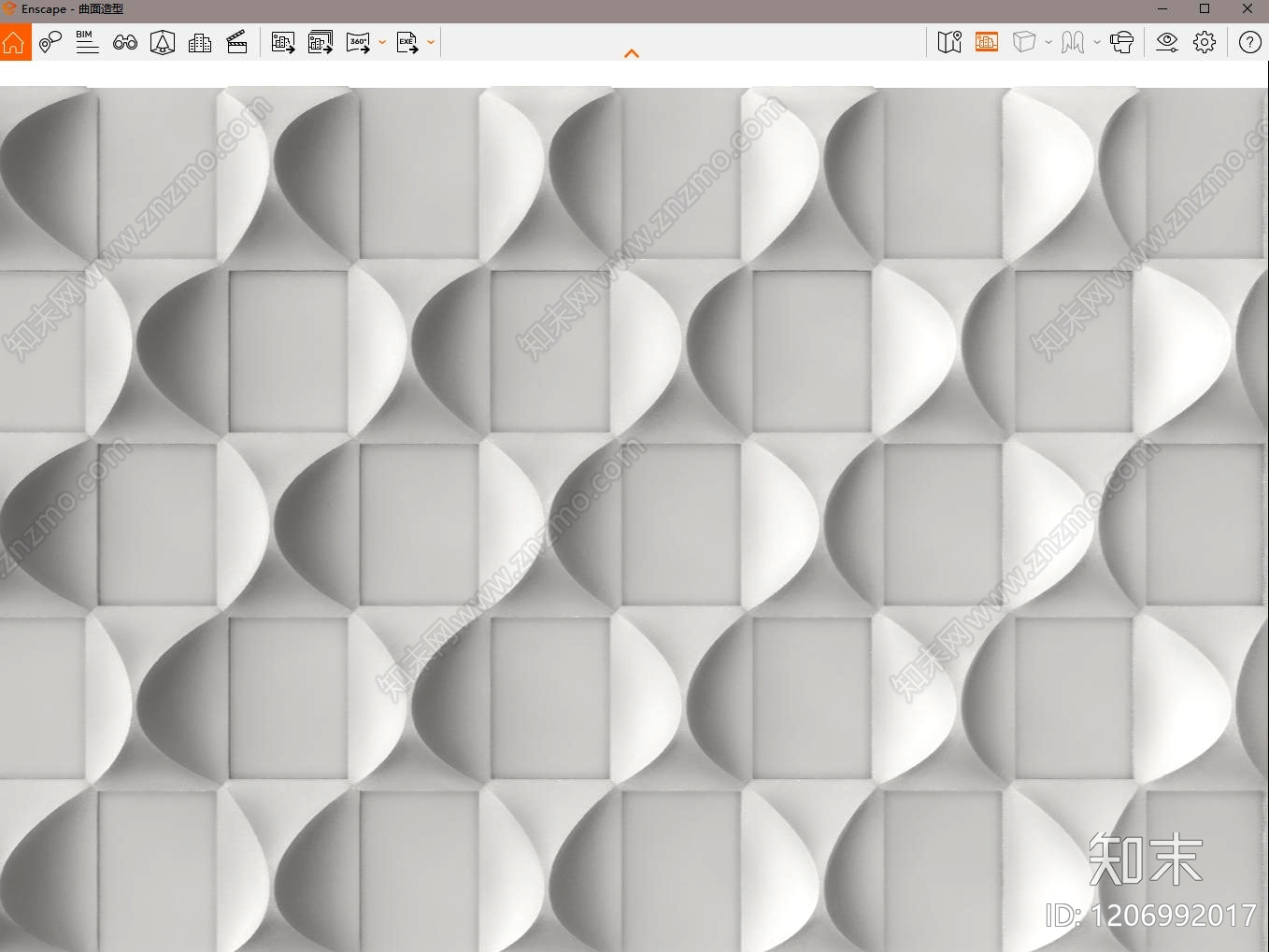Expand the wings fly-mode dropdown arrow

pos(1097,42)
